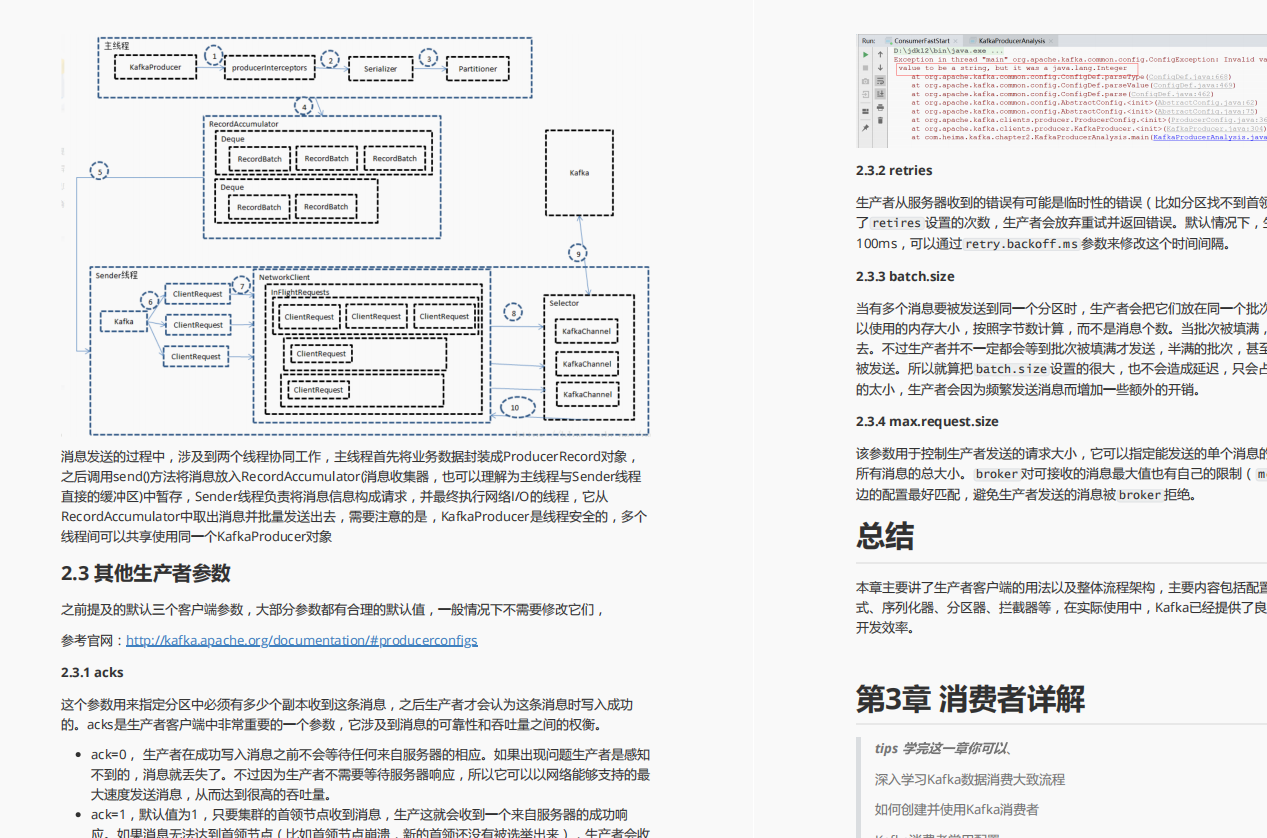Open the ConfigDef.java:668 stack trace link
The height and width of the screenshot is (838, 1267).
point(1188,77)
